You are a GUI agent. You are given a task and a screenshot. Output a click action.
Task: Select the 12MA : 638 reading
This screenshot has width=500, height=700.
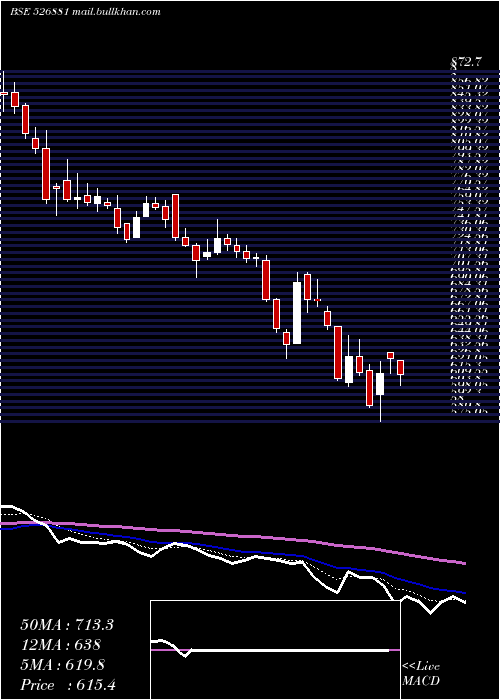(61, 645)
